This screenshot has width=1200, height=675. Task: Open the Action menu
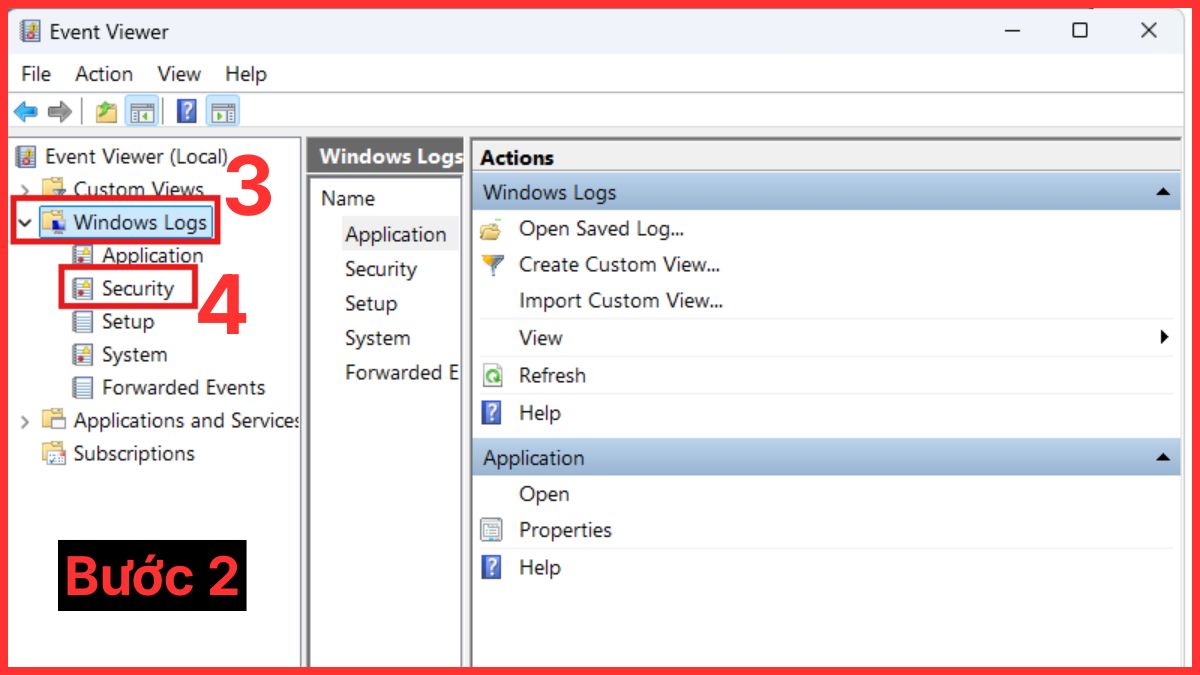point(104,74)
